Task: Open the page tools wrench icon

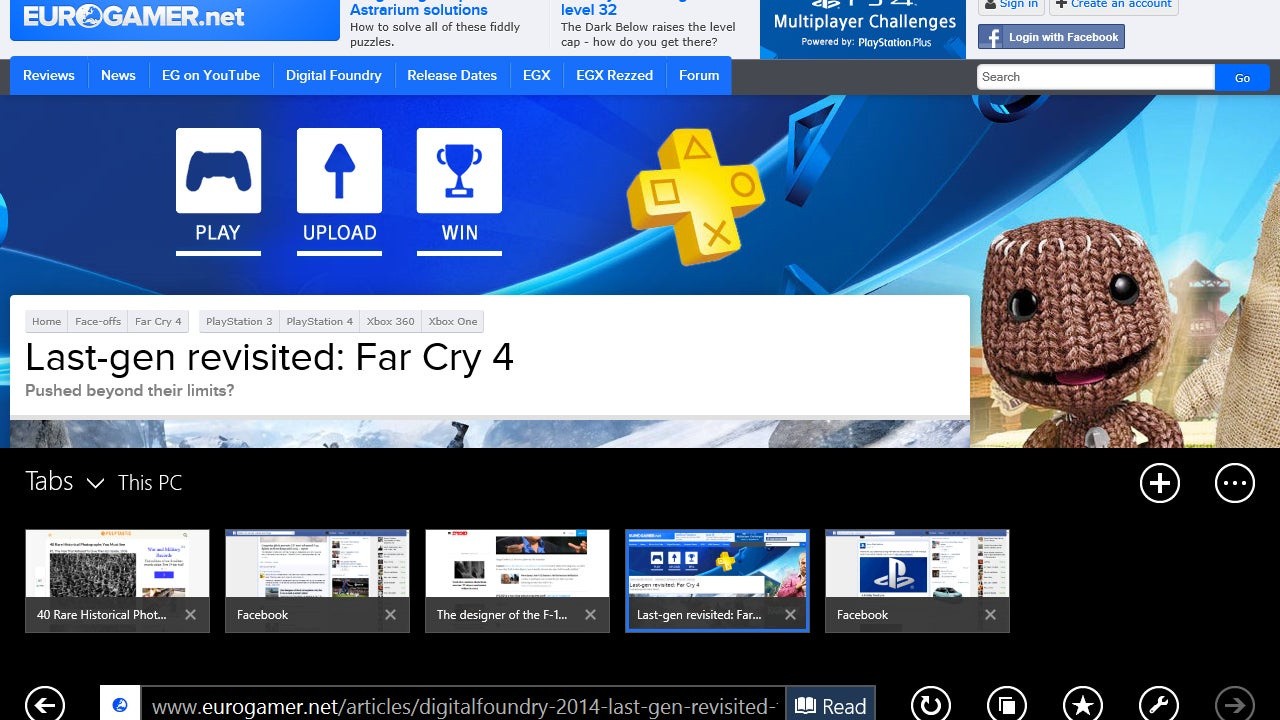Action: click(1159, 705)
